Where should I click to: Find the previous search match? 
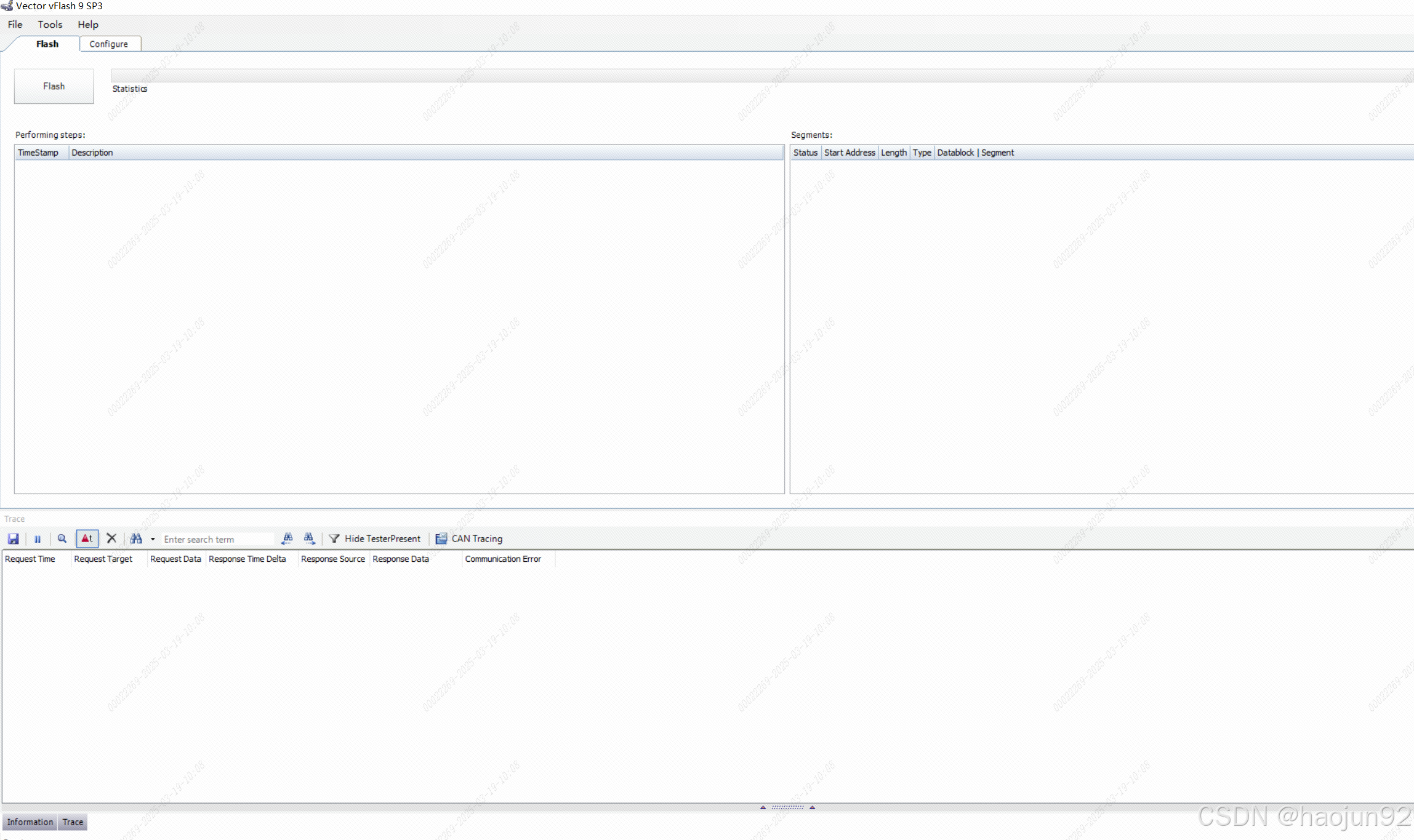287,539
